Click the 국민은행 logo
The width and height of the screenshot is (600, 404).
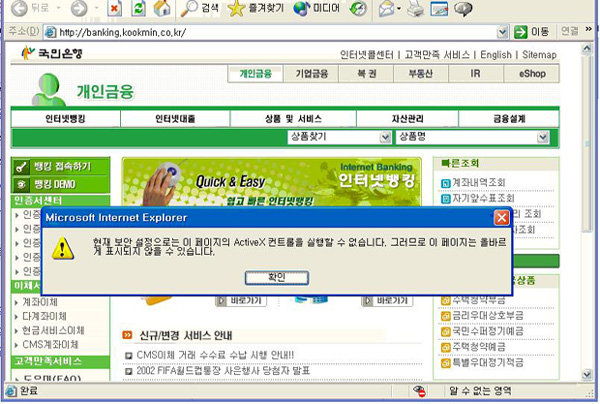coord(52,53)
